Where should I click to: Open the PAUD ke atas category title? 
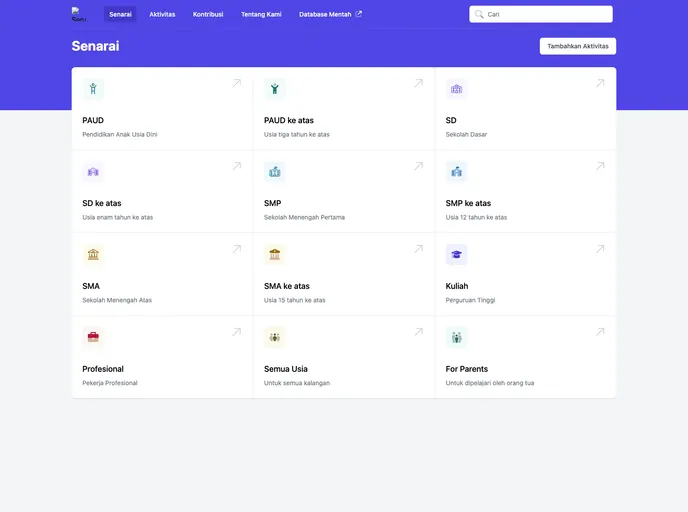point(289,120)
